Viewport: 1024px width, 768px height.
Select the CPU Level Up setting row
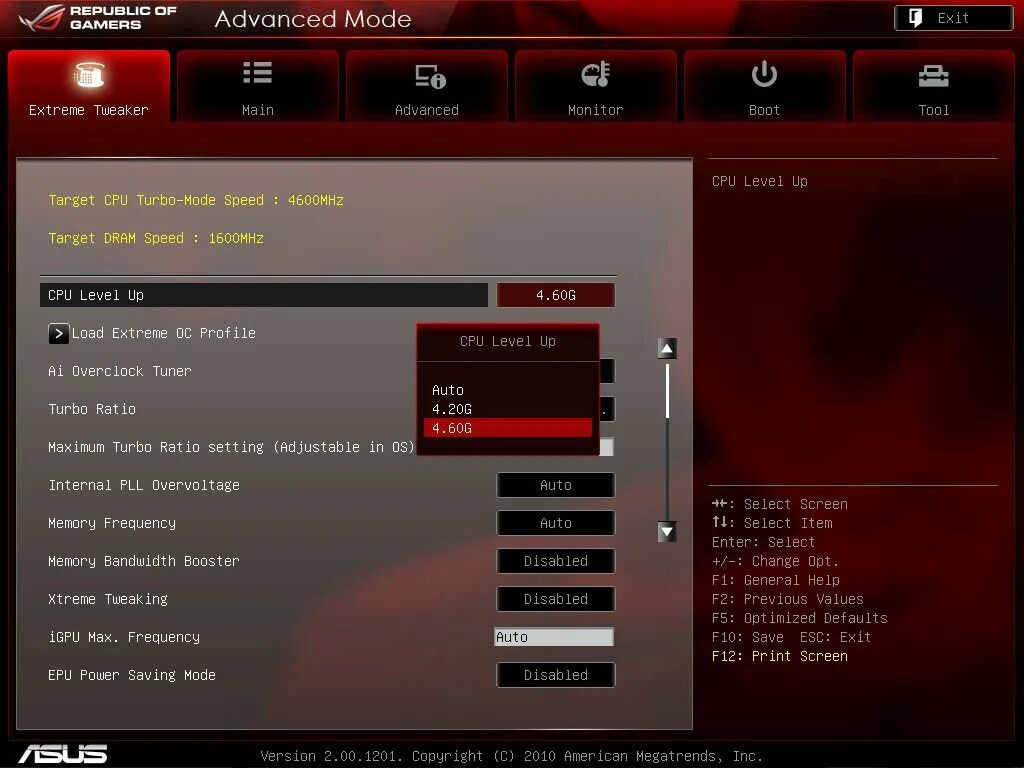264,295
